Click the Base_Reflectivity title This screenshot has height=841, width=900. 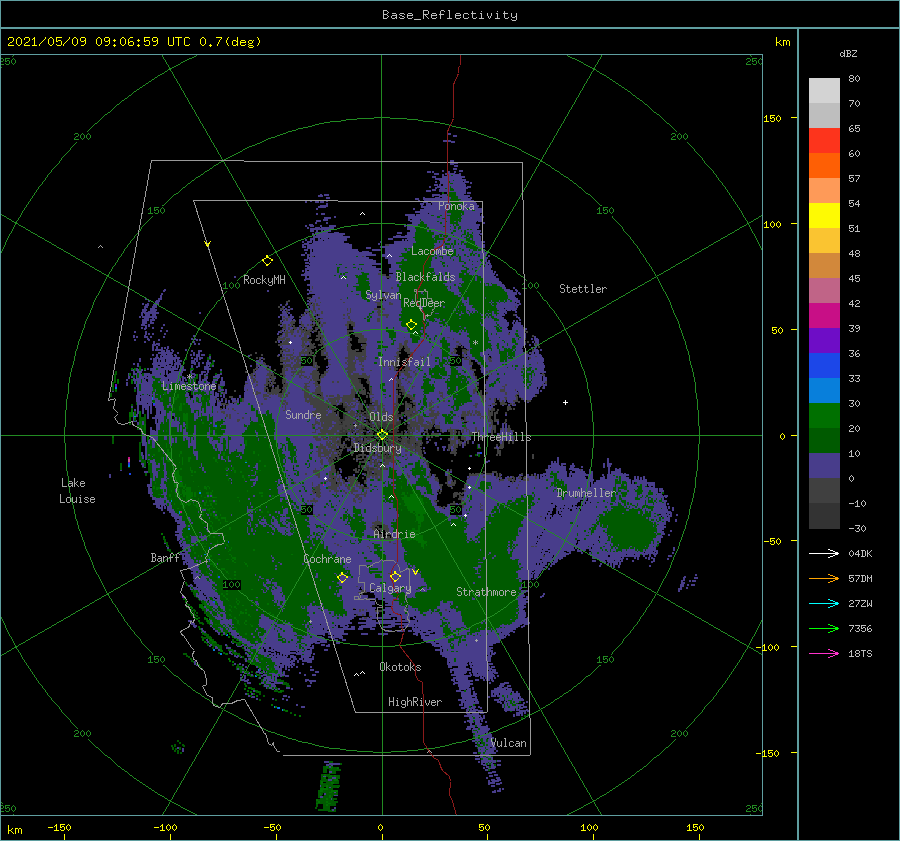450,15
